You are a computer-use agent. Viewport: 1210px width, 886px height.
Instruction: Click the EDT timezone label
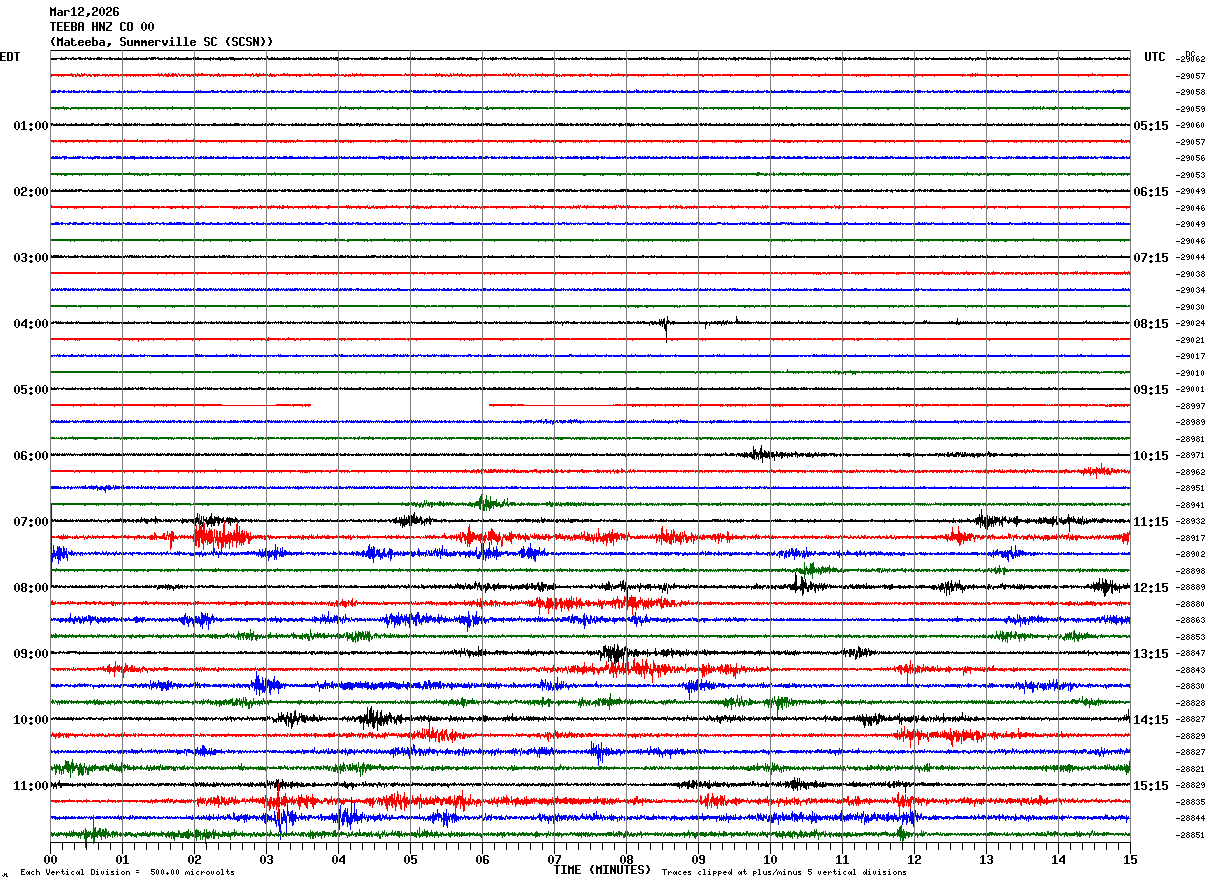click(x=10, y=57)
